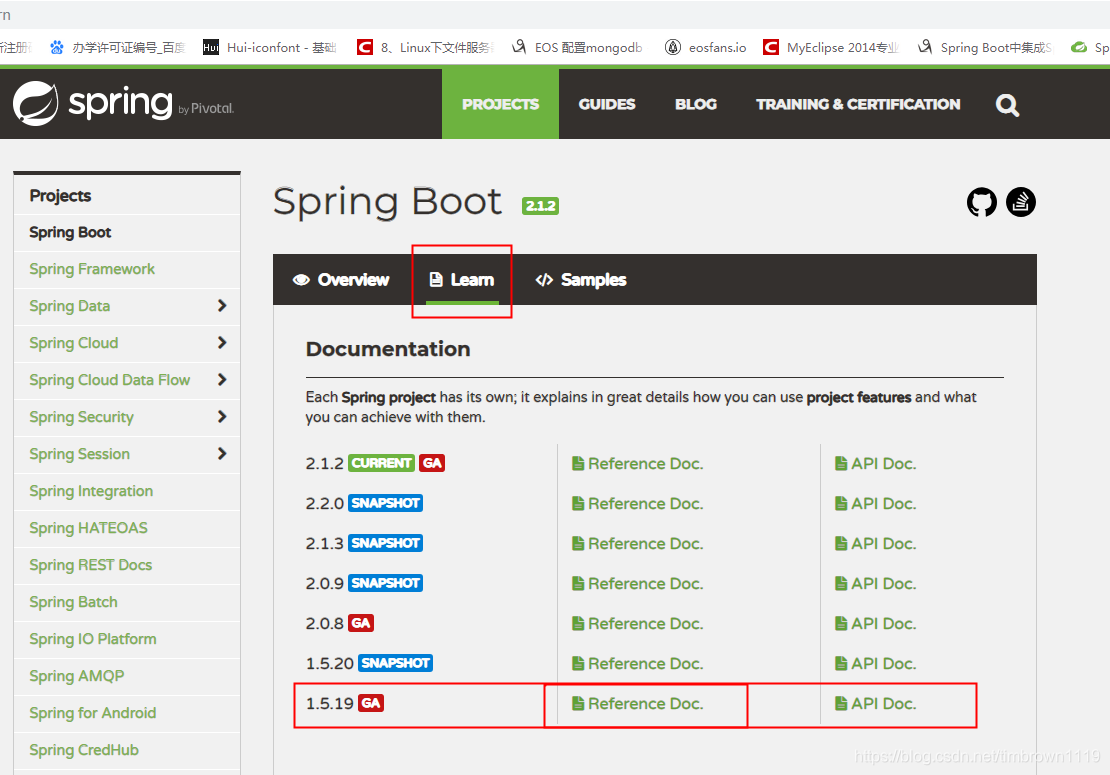The height and width of the screenshot is (775, 1110).
Task: Open Spring CredHub project
Action: point(84,750)
